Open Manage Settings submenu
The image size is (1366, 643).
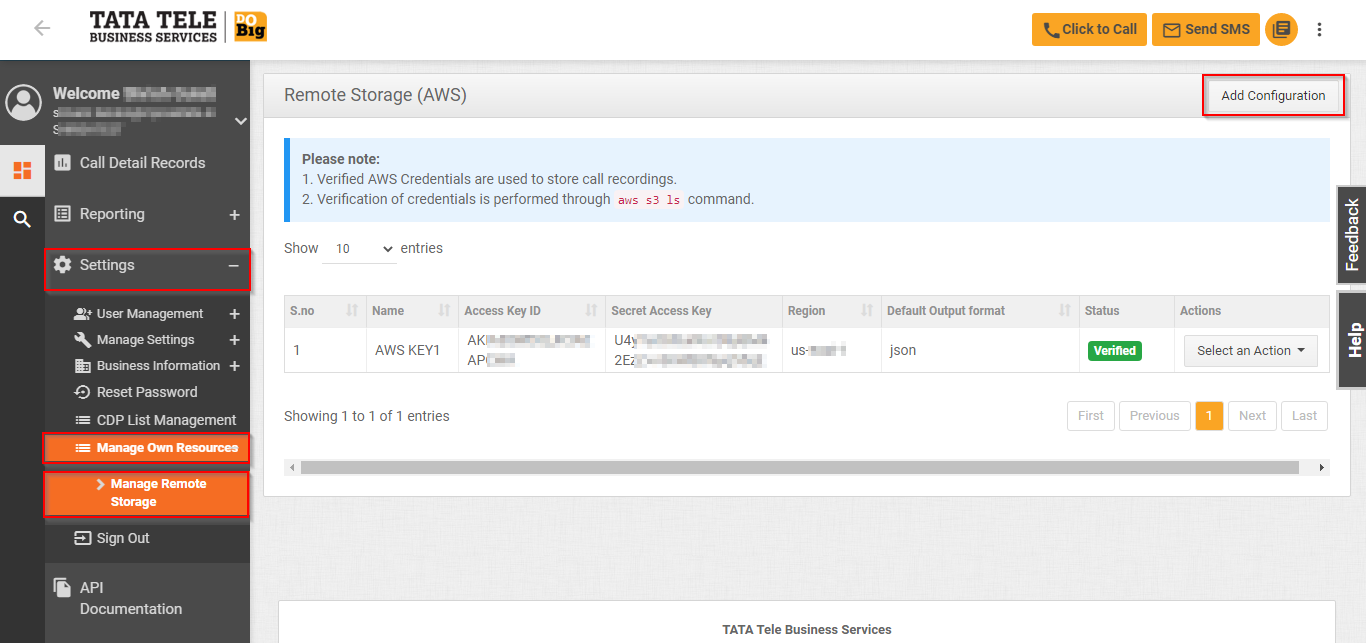point(146,340)
